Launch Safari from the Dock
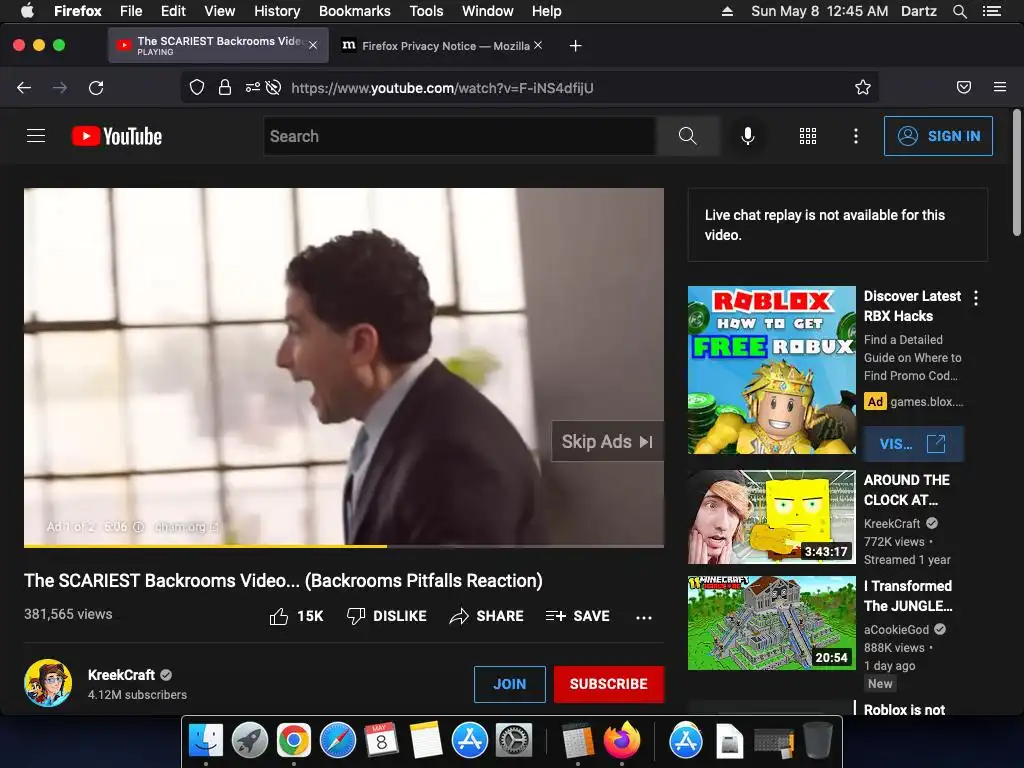1024x768 pixels. point(338,741)
